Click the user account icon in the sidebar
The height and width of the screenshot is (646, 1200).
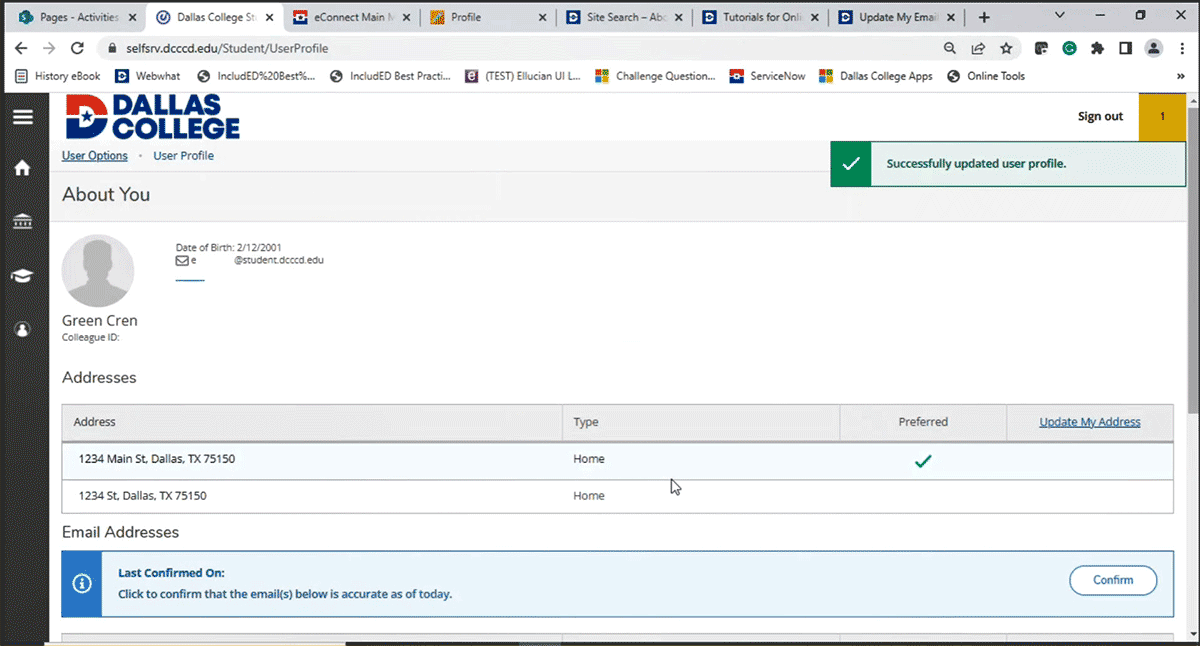tap(23, 330)
